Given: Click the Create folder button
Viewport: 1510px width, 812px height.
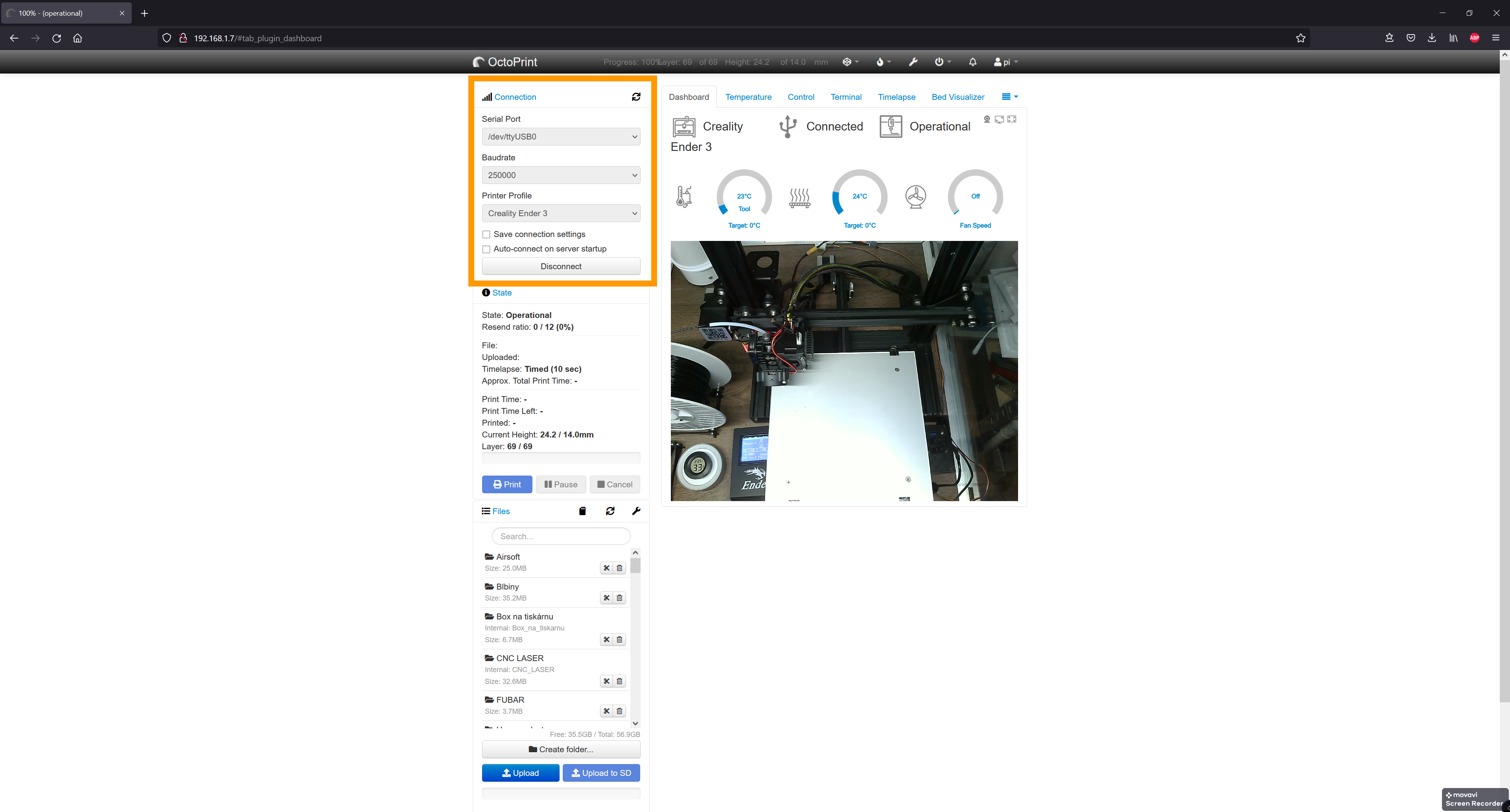Looking at the screenshot, I should [x=561, y=750].
